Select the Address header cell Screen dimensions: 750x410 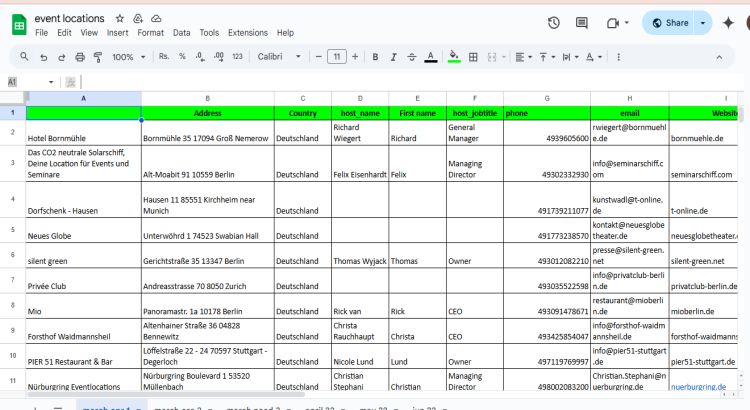208,113
